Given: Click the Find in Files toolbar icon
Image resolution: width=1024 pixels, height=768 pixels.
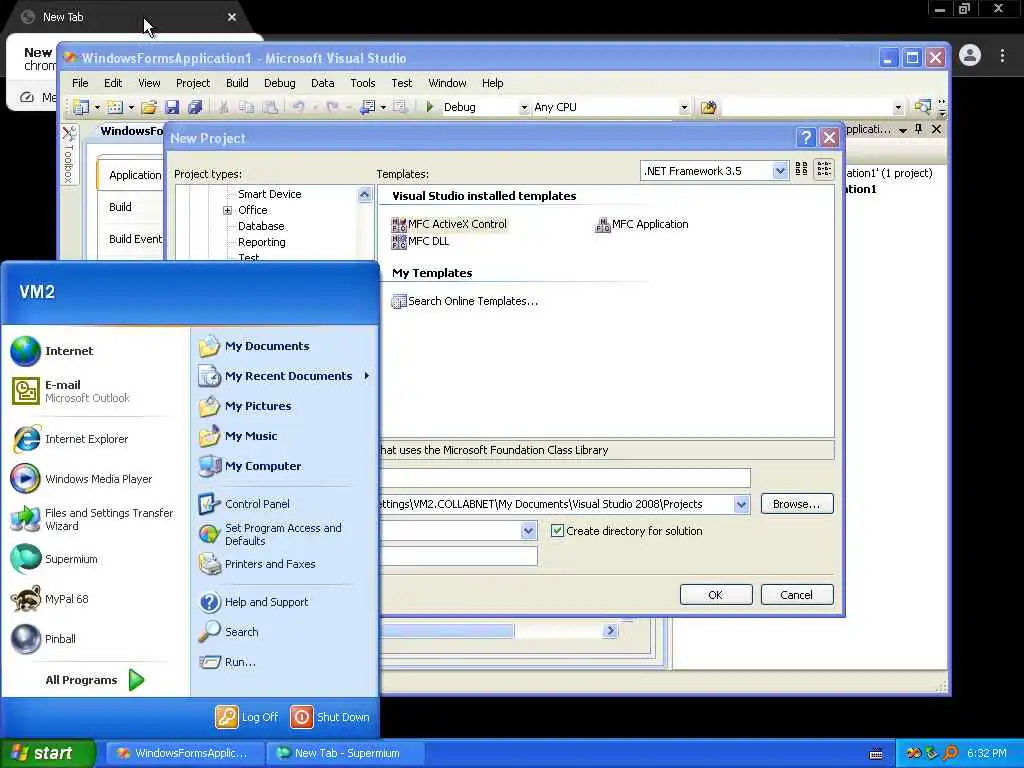Looking at the screenshot, I should pos(709,107).
